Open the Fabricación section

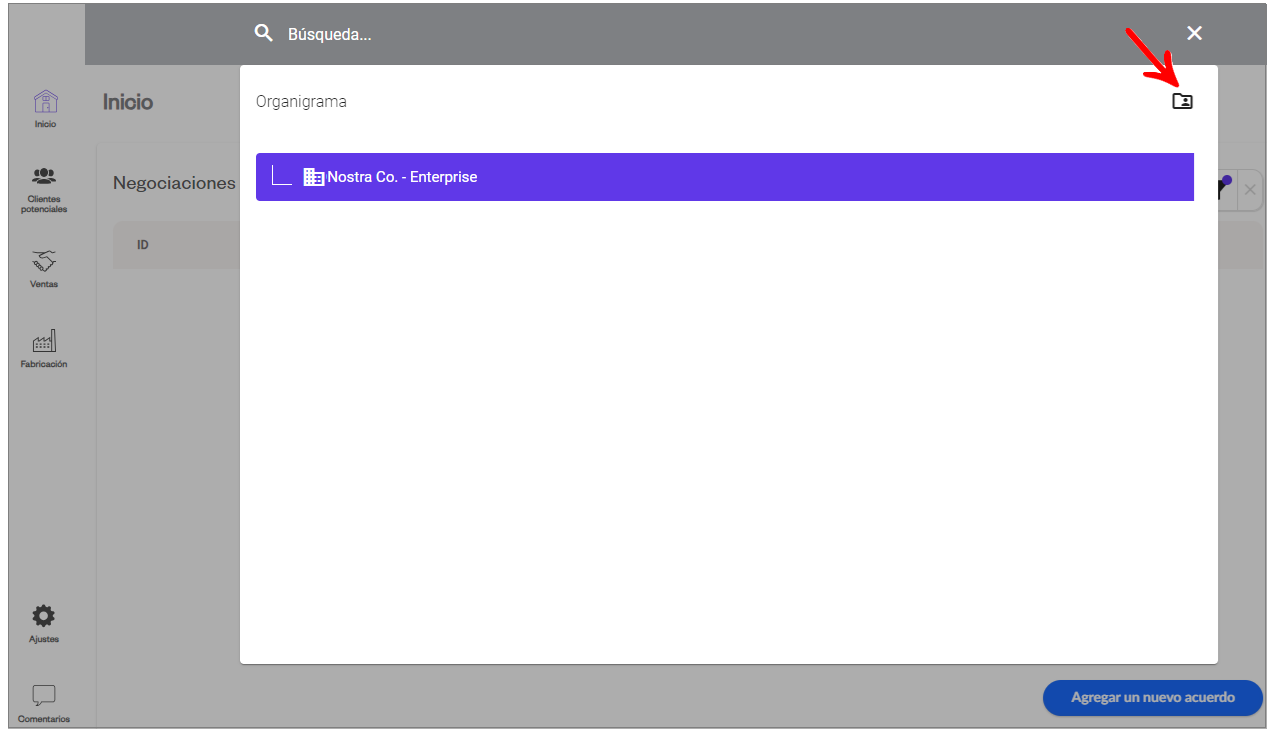(x=44, y=350)
